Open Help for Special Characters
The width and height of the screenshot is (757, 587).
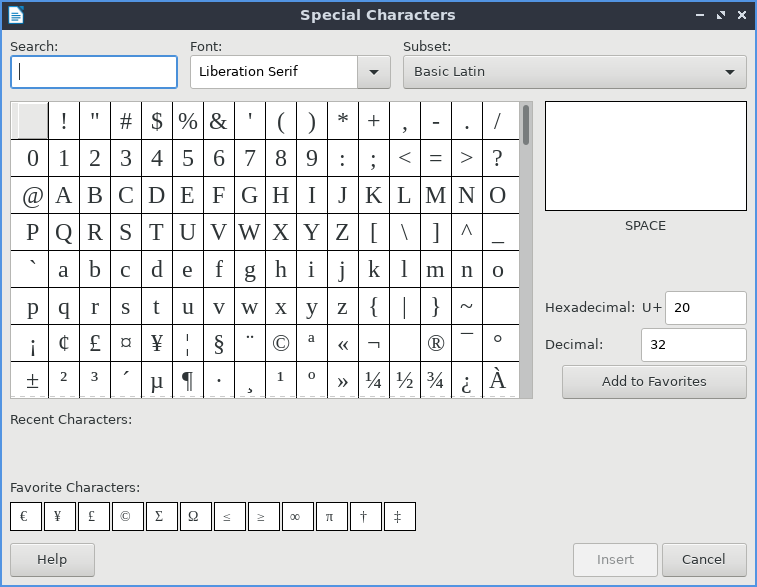[52, 560]
